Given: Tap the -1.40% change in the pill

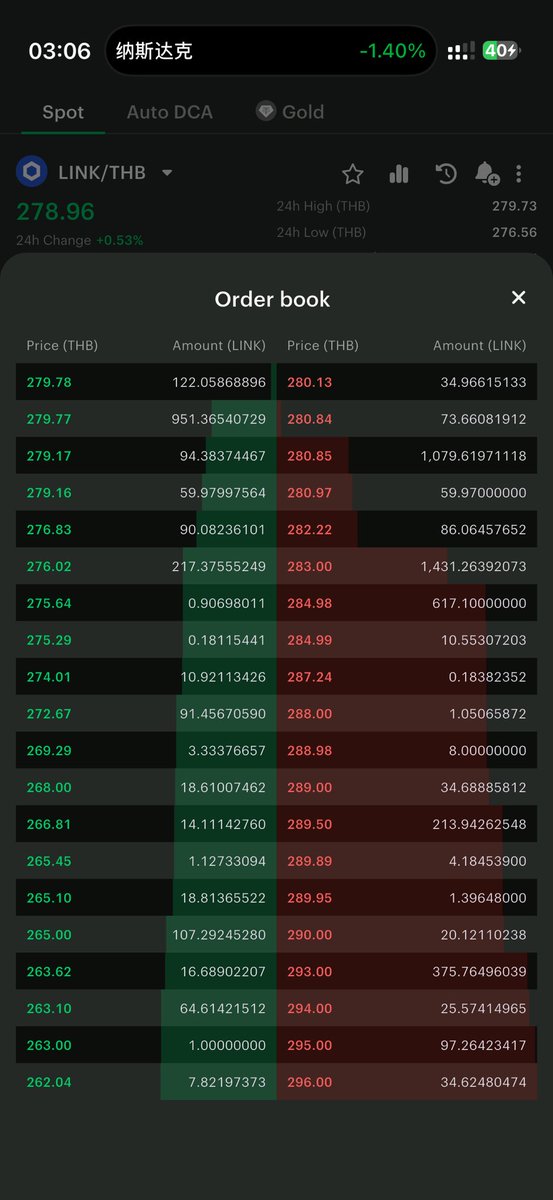Looking at the screenshot, I should [x=393, y=51].
